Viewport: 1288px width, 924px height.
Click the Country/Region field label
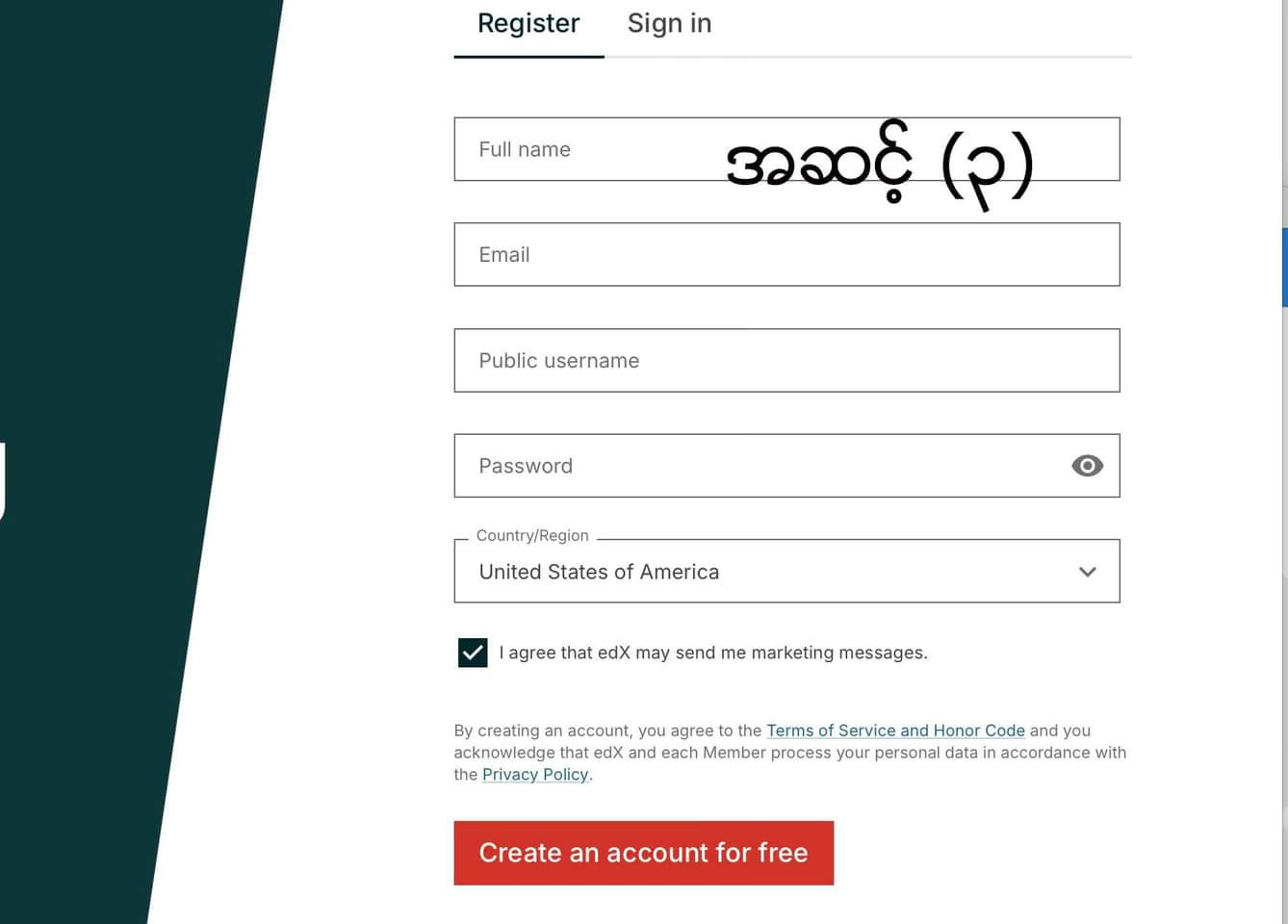pos(532,535)
